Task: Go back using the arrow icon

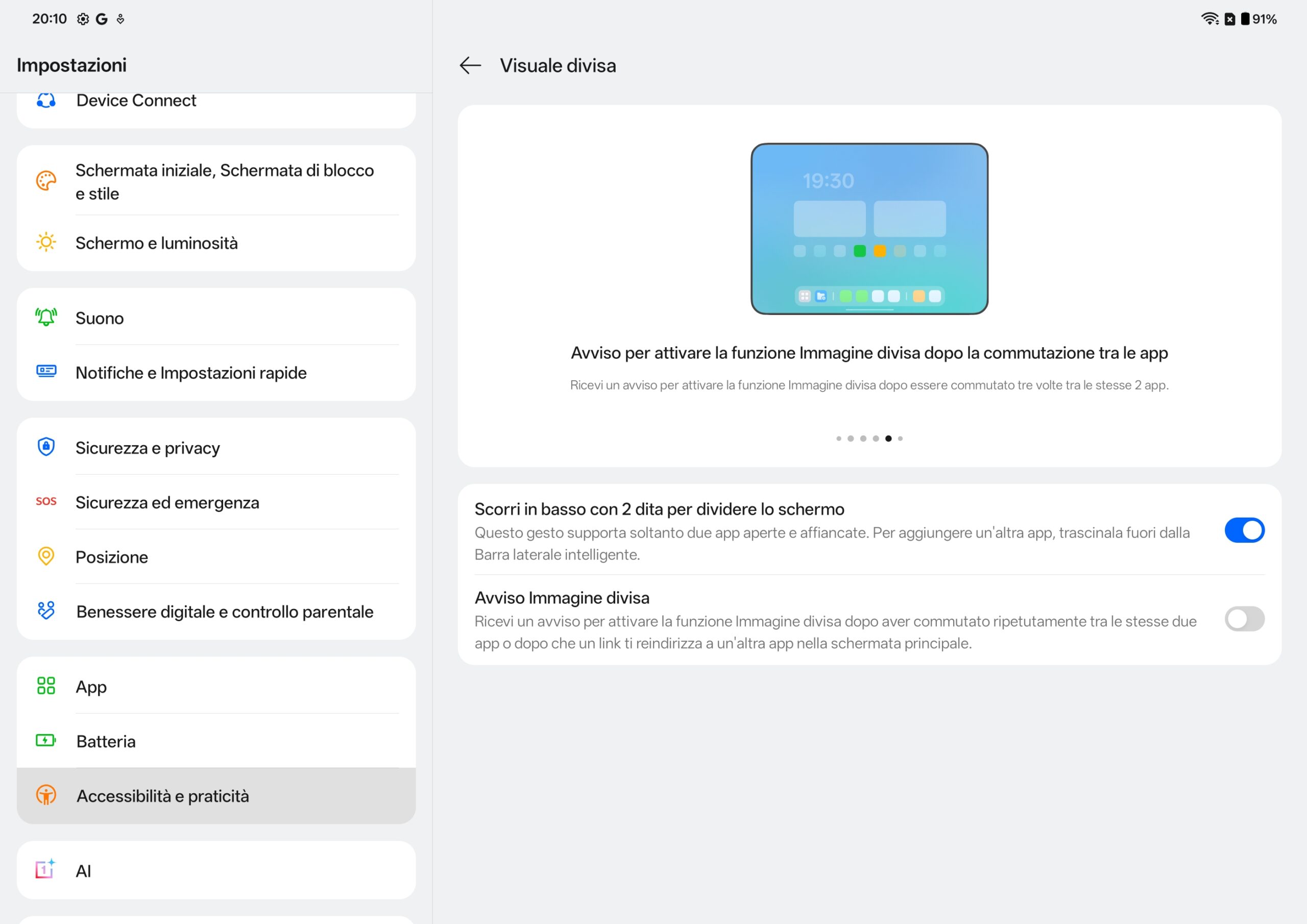Action: point(470,65)
